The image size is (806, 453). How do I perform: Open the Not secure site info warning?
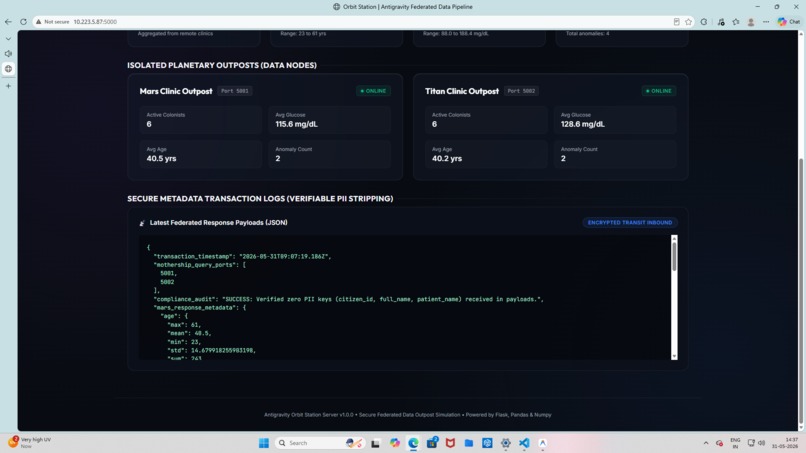point(53,22)
